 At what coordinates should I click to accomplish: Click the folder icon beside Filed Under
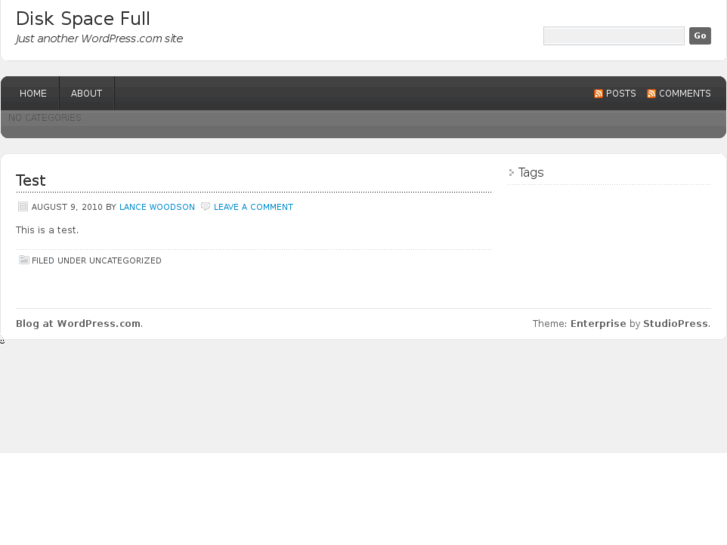click(24, 261)
